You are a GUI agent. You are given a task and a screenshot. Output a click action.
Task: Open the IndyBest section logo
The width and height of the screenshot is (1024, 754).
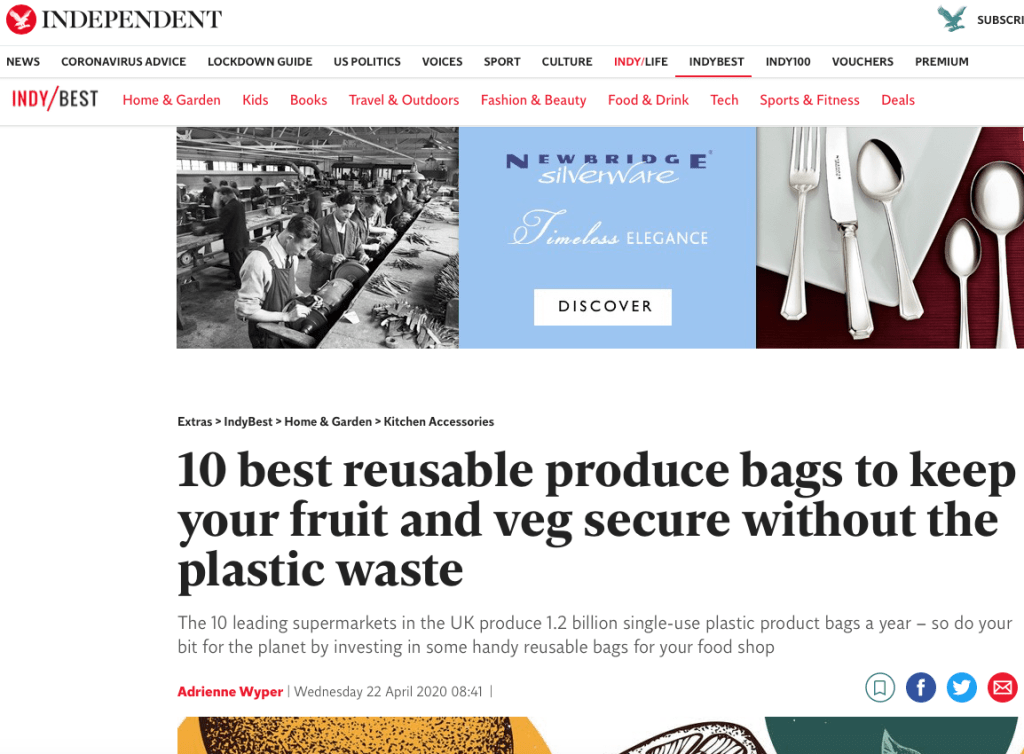coord(56,99)
